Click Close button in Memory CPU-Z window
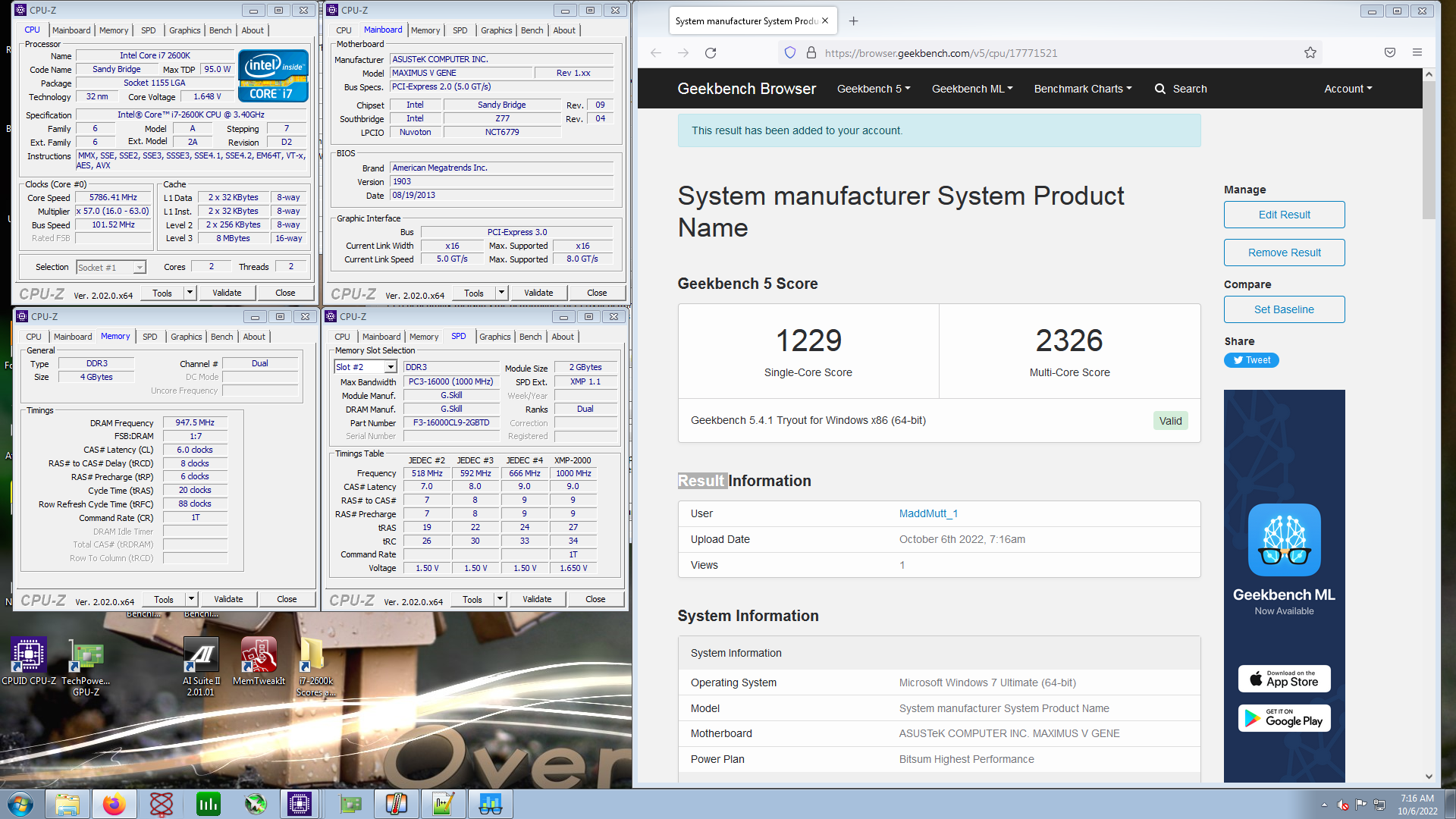This screenshot has height=819, width=1456. point(287,599)
